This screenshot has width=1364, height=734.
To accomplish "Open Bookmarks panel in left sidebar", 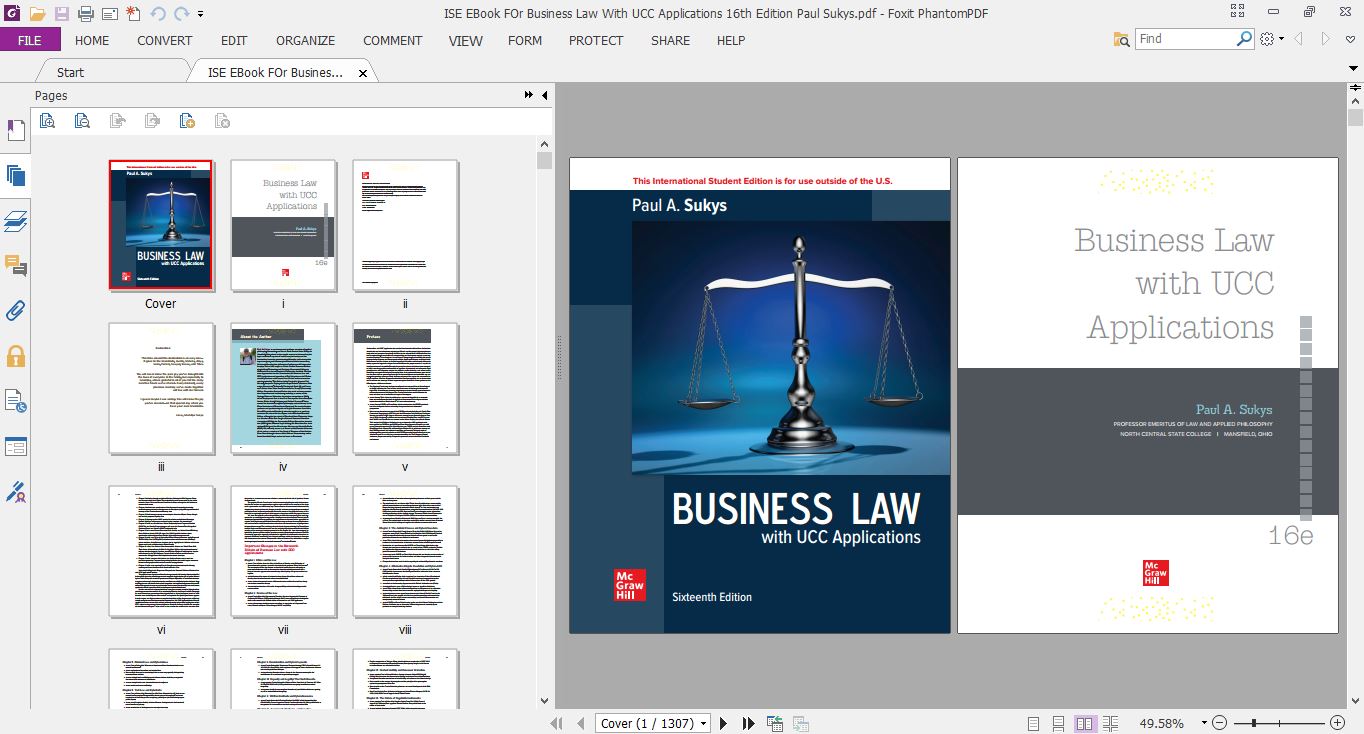I will tap(16, 131).
